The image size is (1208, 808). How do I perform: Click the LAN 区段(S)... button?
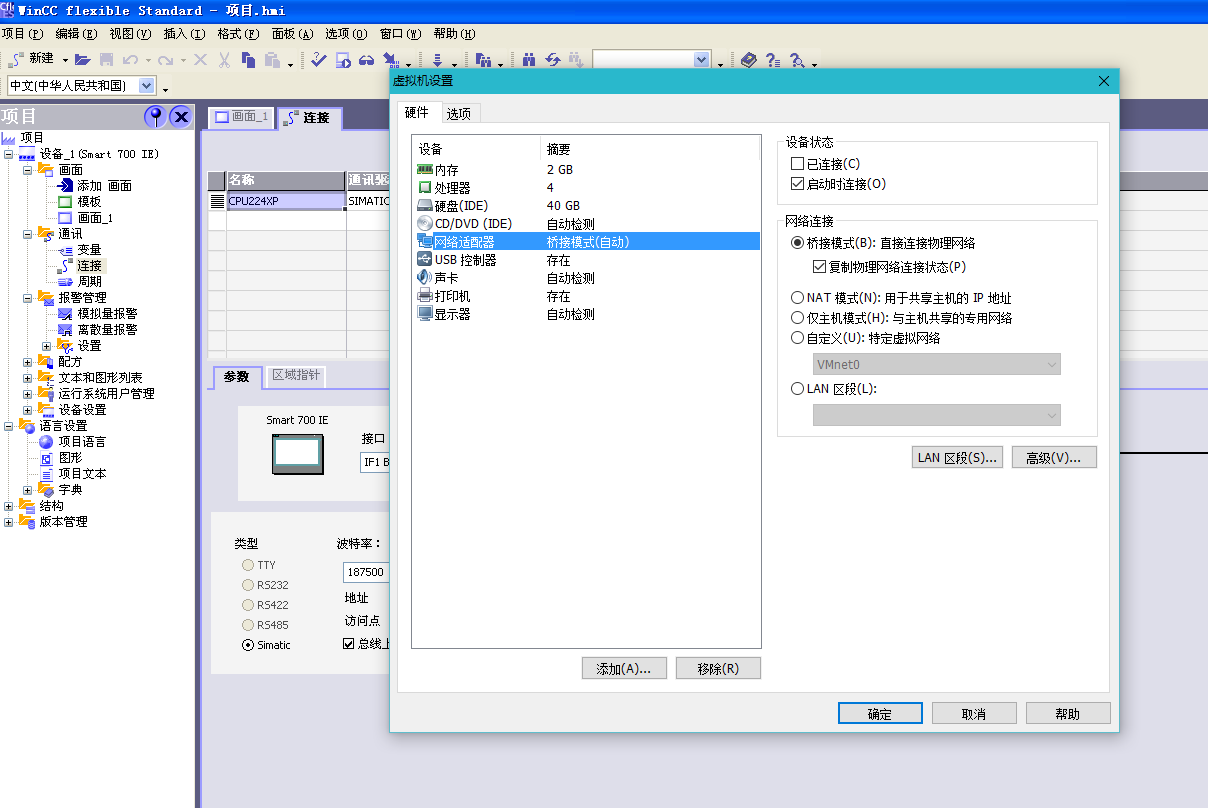[958, 457]
